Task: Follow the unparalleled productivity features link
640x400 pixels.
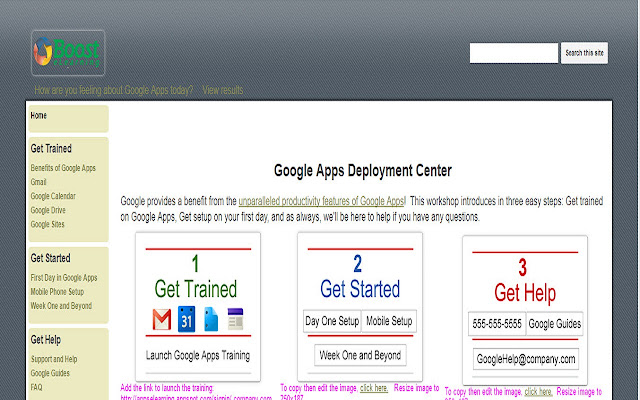Action: (322, 201)
